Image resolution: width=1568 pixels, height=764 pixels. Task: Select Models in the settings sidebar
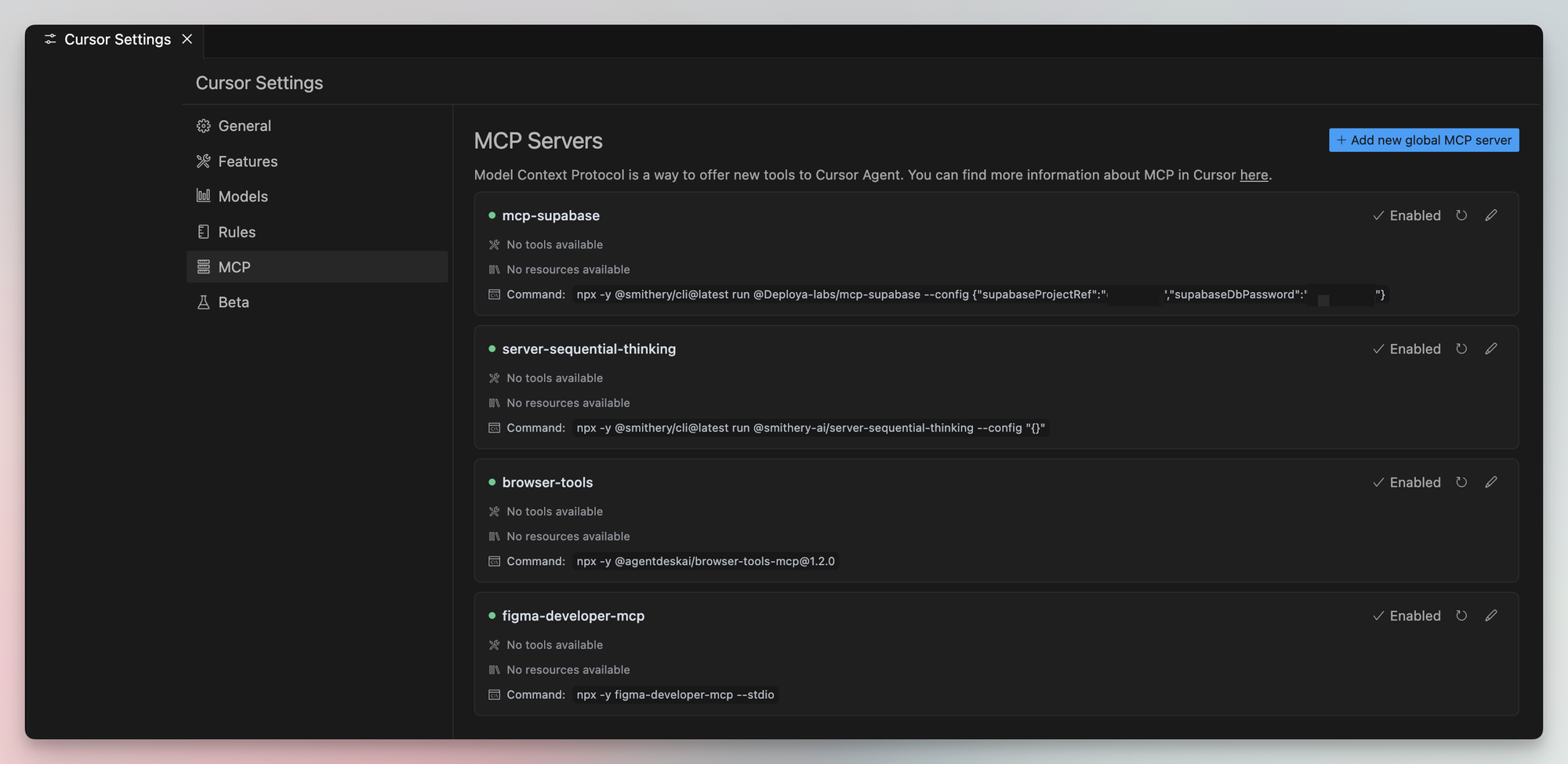pos(242,197)
